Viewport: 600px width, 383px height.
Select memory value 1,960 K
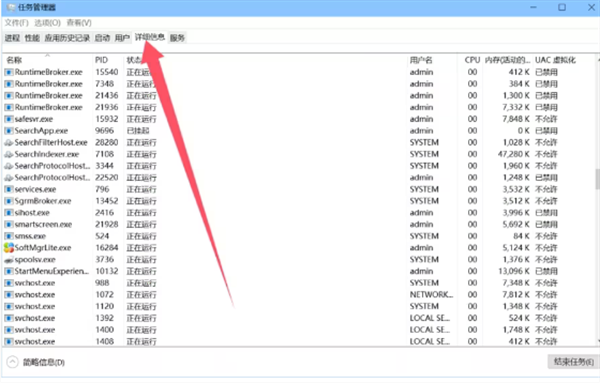516,166
